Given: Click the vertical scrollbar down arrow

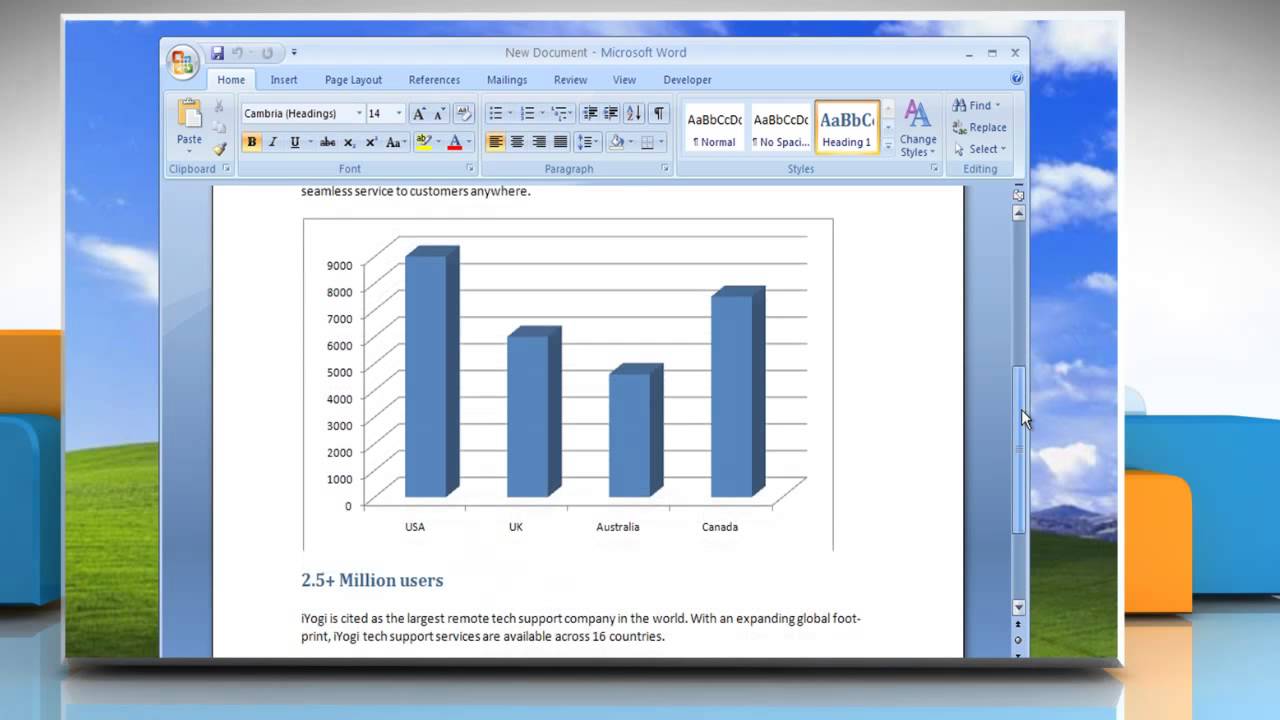Looking at the screenshot, I should pyautogui.click(x=1019, y=608).
